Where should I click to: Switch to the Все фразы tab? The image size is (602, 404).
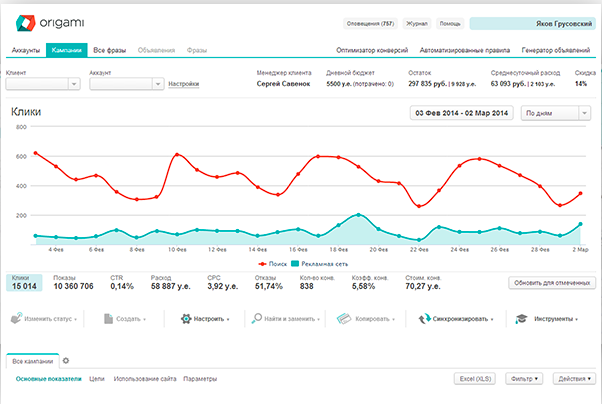110,49
